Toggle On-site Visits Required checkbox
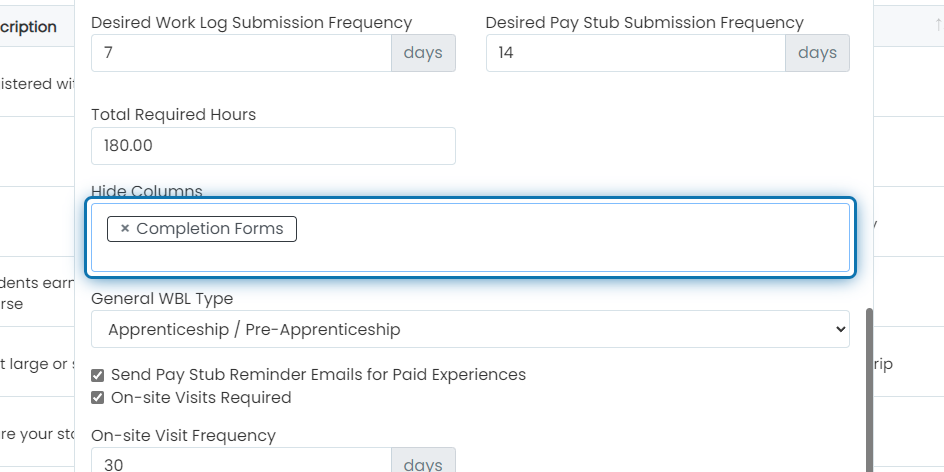This screenshot has height=472, width=944. (98, 398)
